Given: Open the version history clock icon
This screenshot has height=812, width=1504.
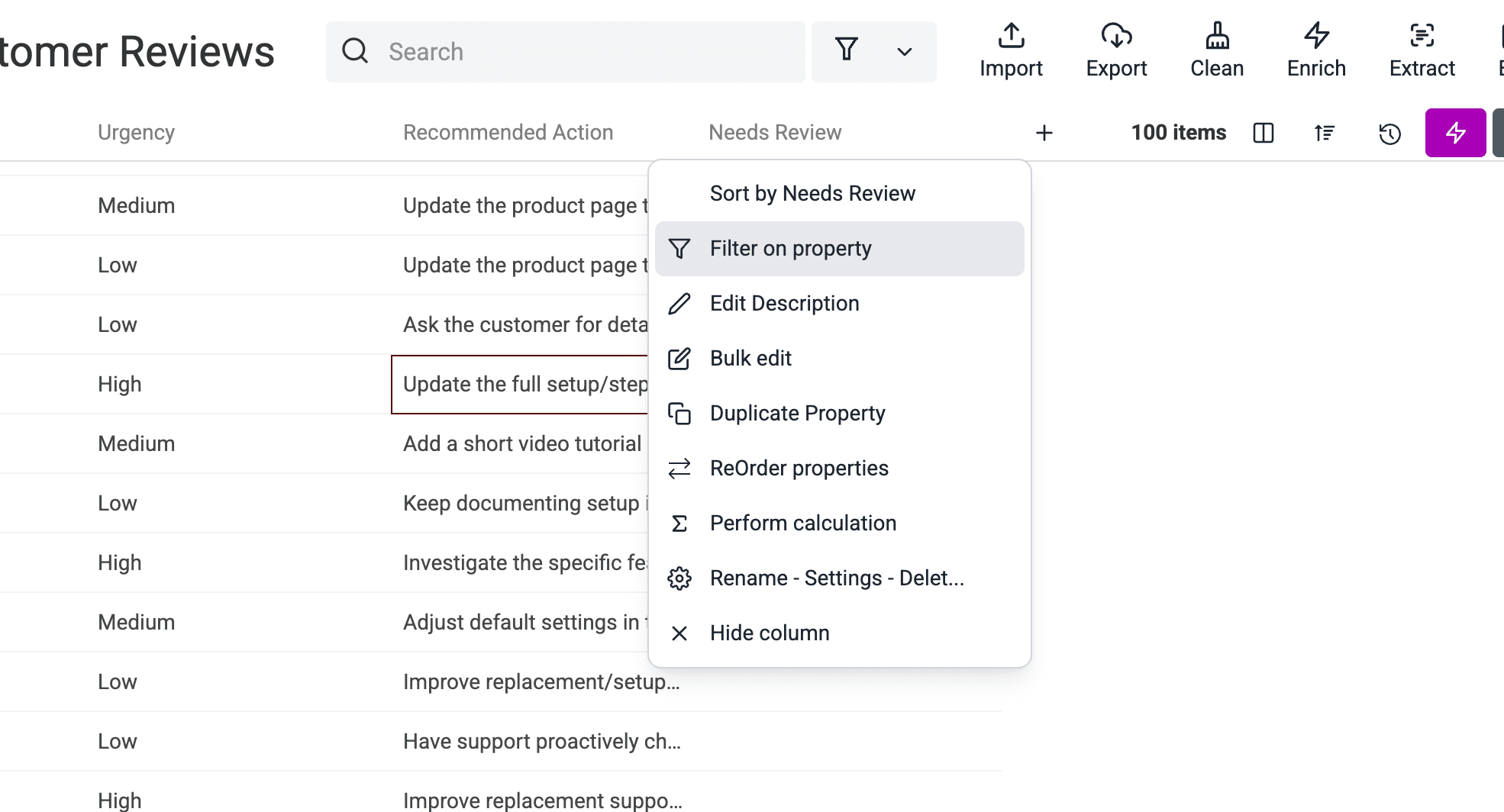Looking at the screenshot, I should pos(1389,134).
